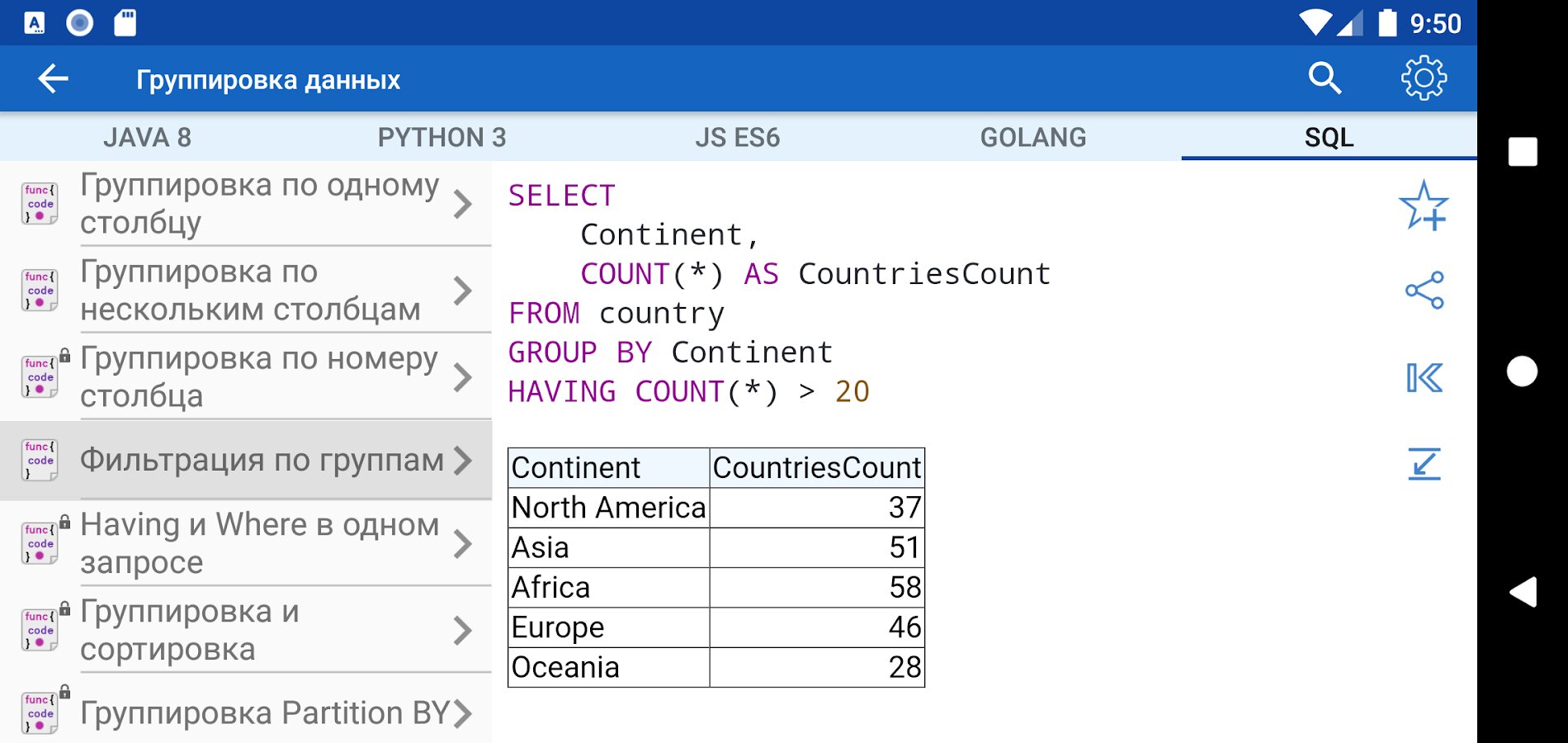Tap Android home circle button
Screen dimensions: 1568x743
[x=1523, y=371]
